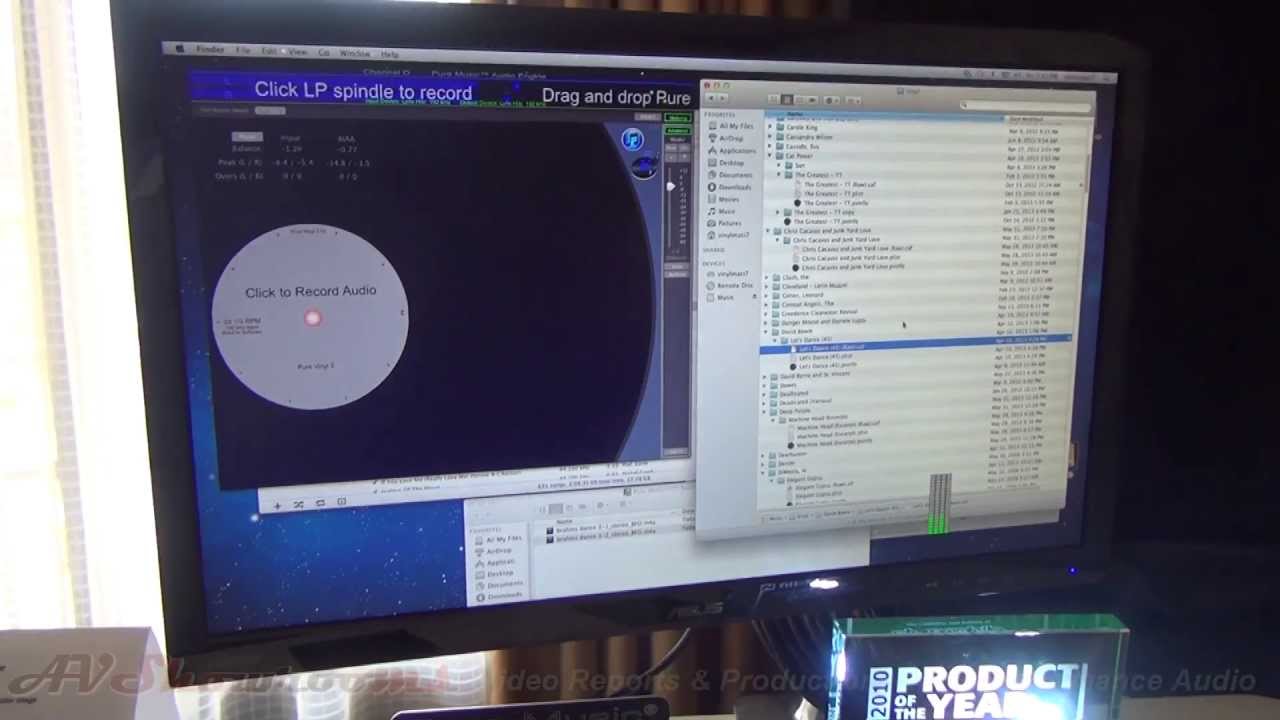Open the Finder menu

[x=210, y=50]
